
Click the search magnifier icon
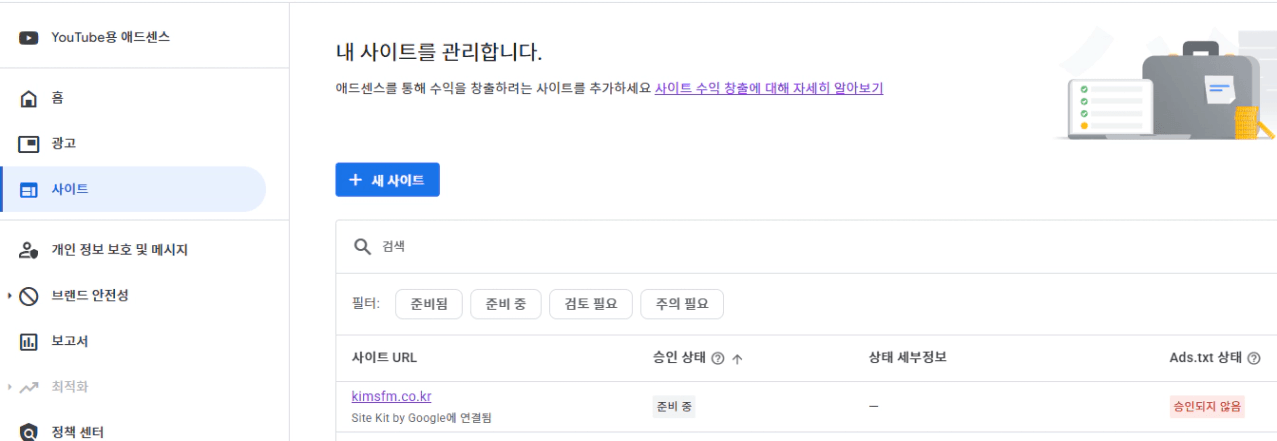point(362,246)
